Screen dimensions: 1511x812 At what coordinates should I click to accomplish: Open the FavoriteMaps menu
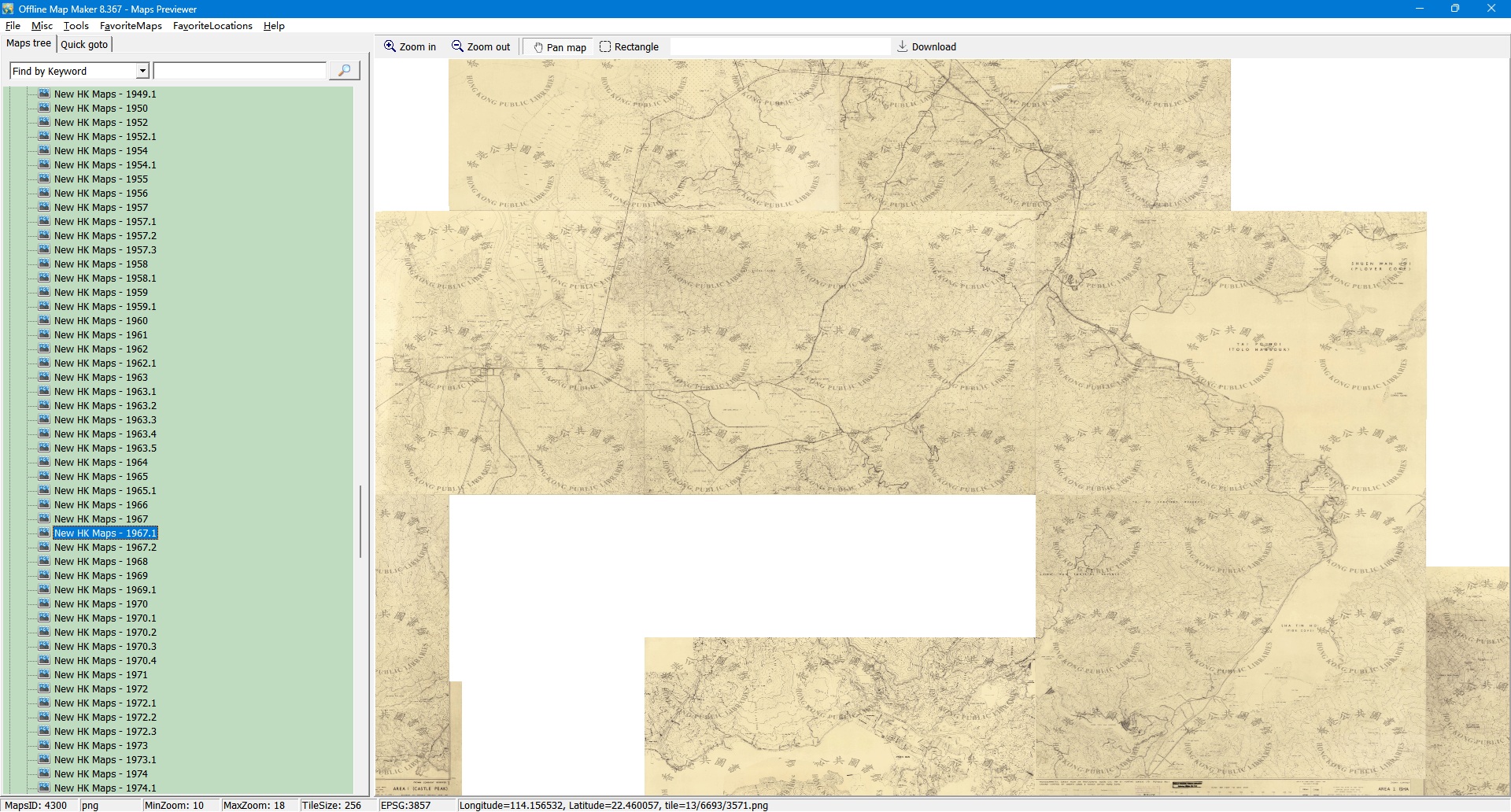(131, 26)
